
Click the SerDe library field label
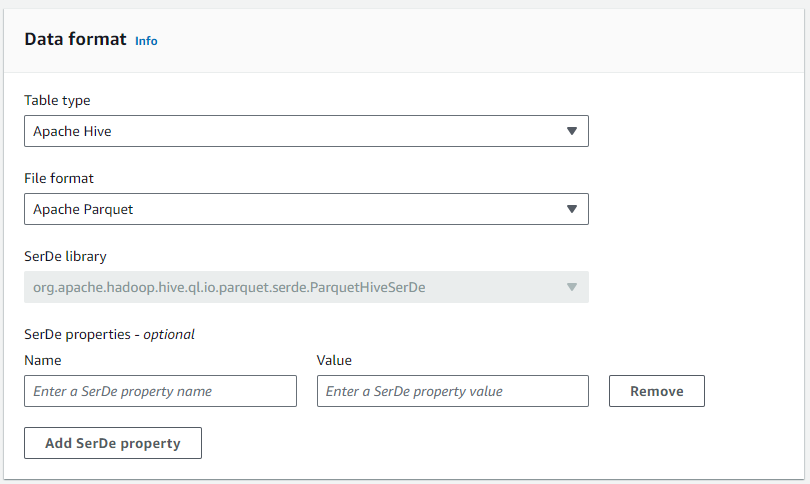click(65, 256)
